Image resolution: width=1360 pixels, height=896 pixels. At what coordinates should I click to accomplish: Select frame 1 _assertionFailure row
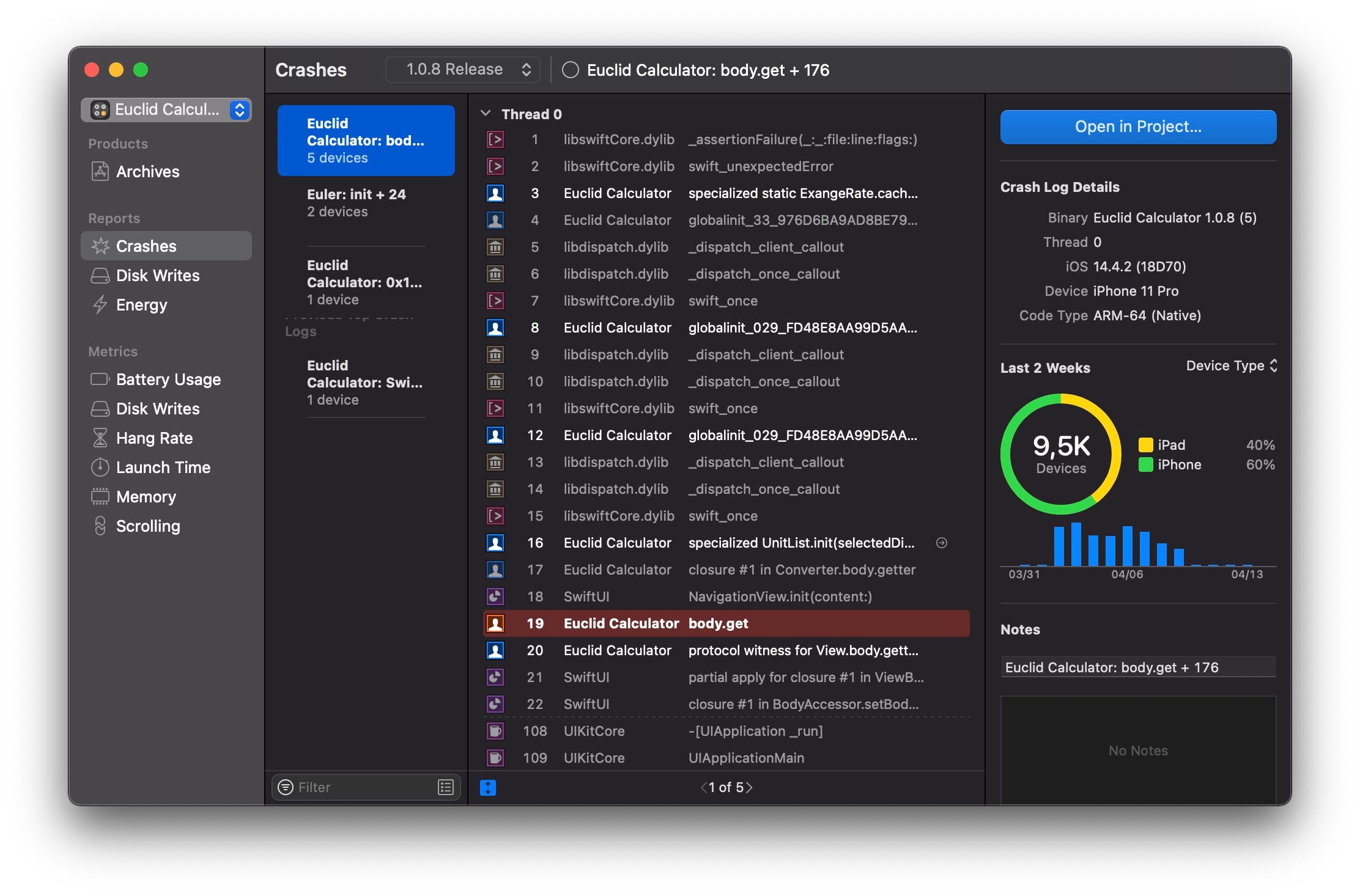pos(726,139)
